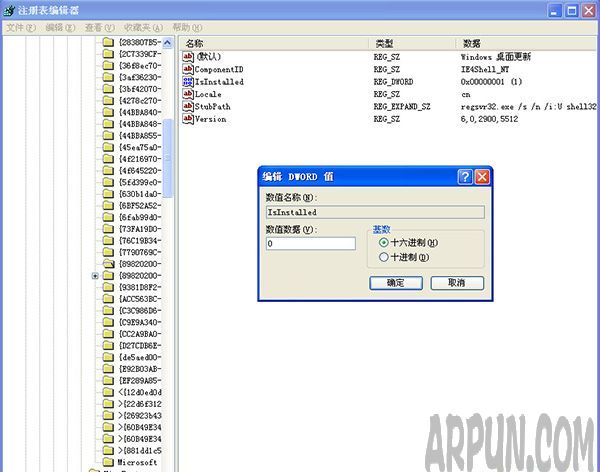Select the {4f645220- tree key
Image resolution: width=600 pixels, height=472 pixels.
click(x=140, y=170)
